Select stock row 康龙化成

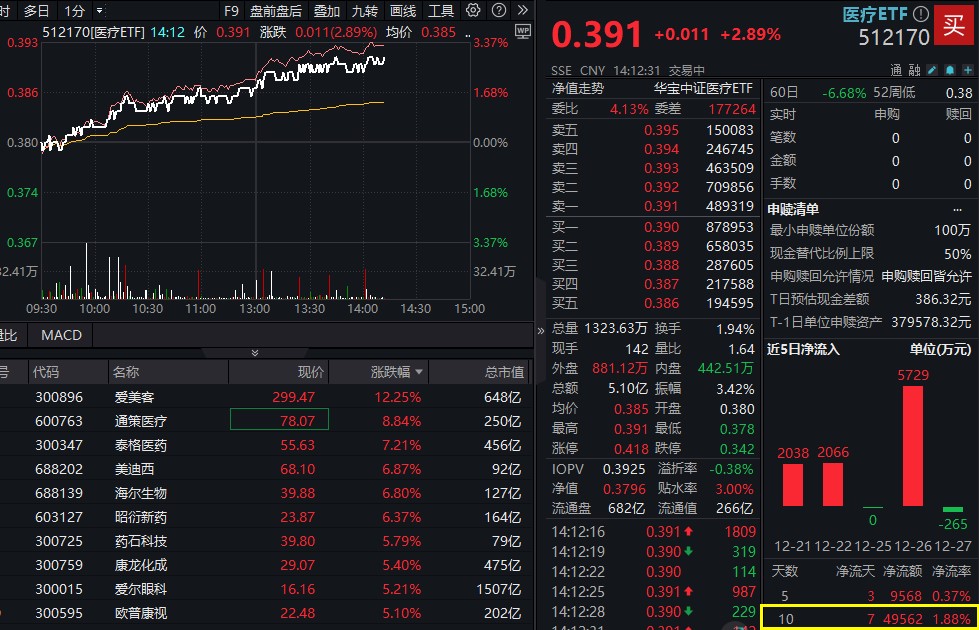tap(267, 565)
